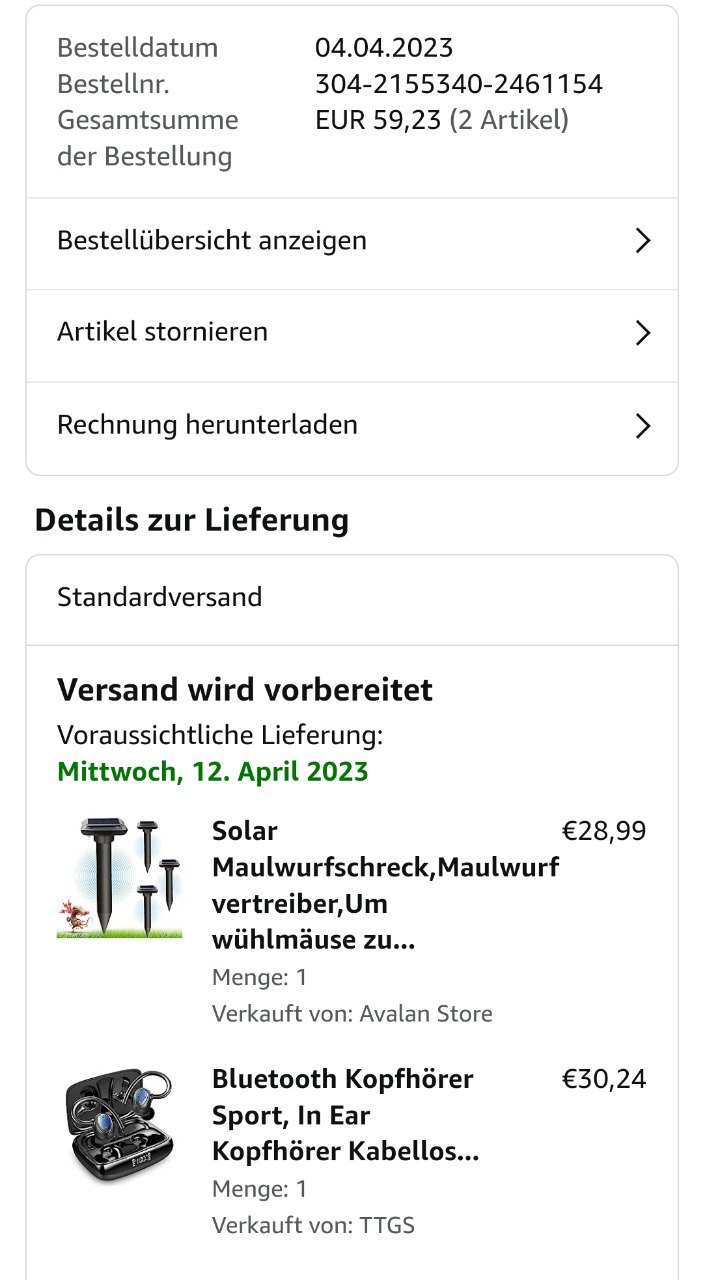
Task: Tap the chevron beside Rechnung herunterladen
Action: [643, 426]
